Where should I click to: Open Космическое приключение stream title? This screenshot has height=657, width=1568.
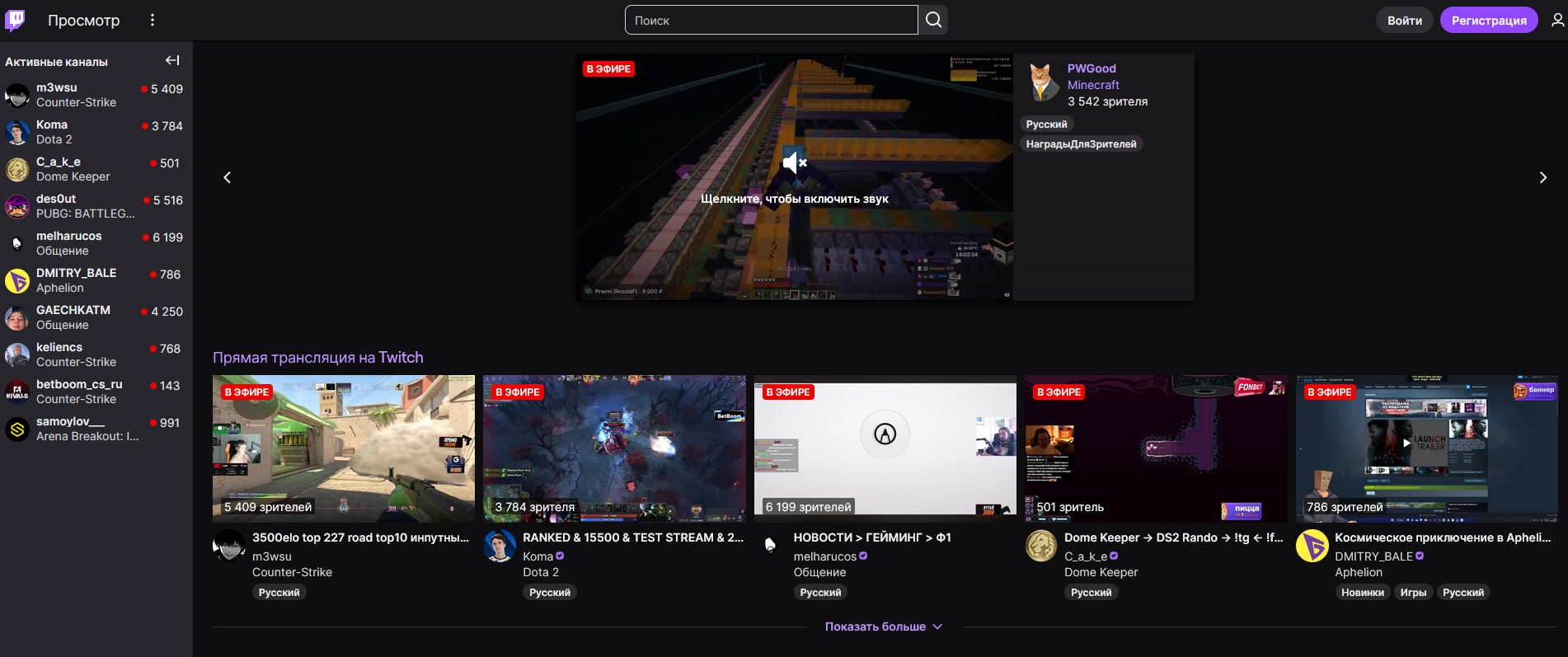pos(1443,537)
